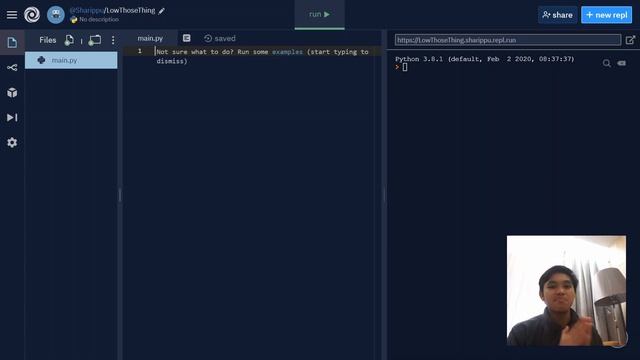
Task: Open the Debugger sidebar panel
Action: (12, 118)
